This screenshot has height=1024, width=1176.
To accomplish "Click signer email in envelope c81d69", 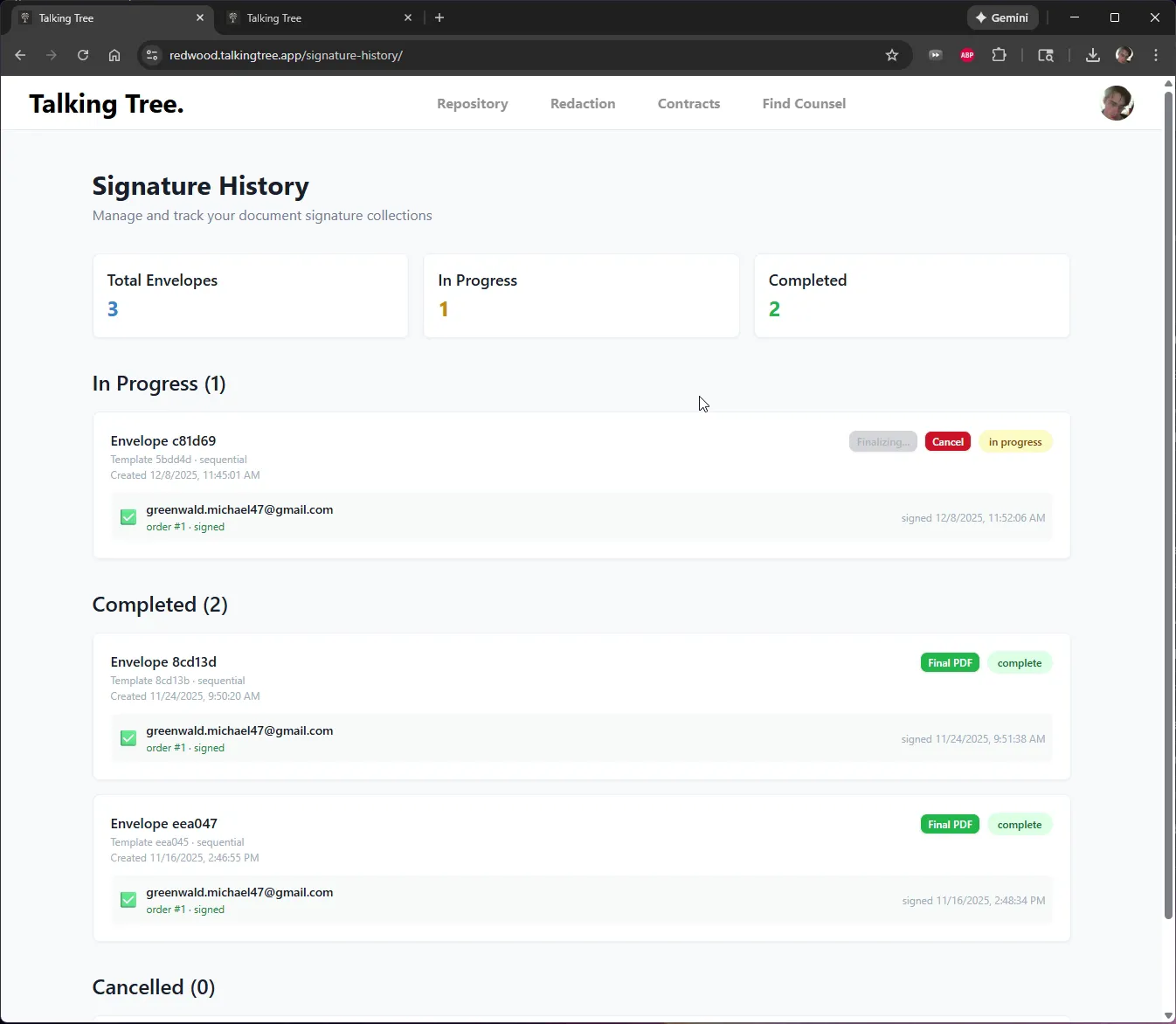I will coord(239,509).
